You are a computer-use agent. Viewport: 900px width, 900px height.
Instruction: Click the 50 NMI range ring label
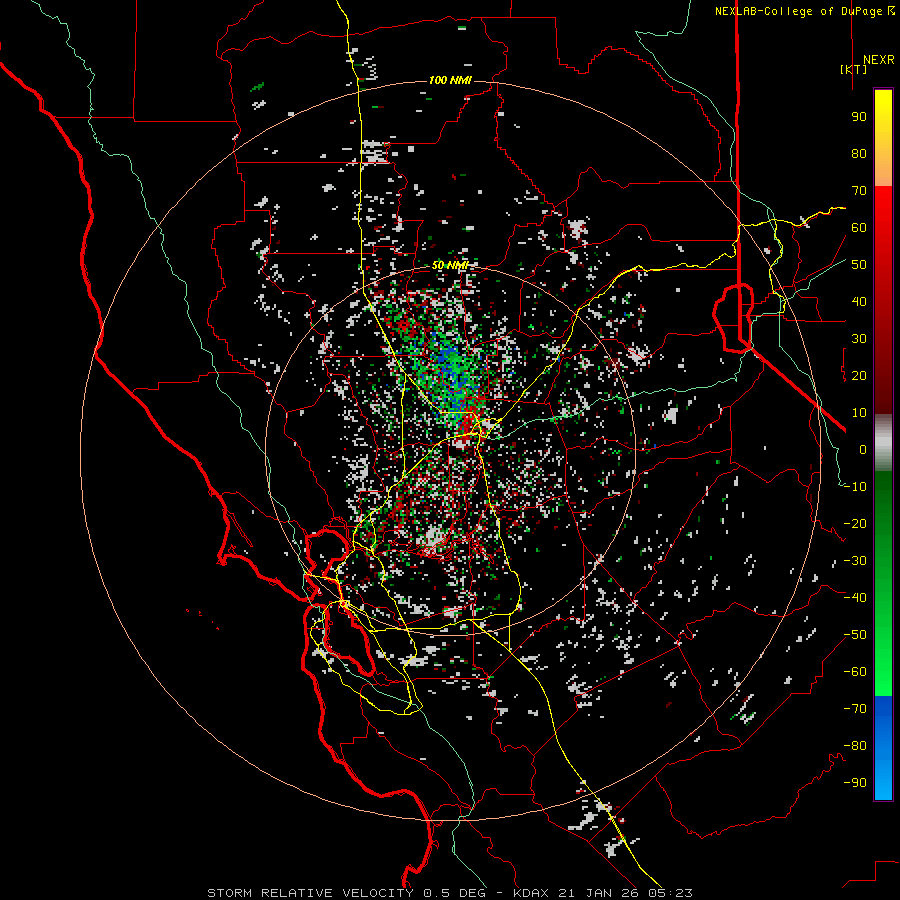point(450,265)
